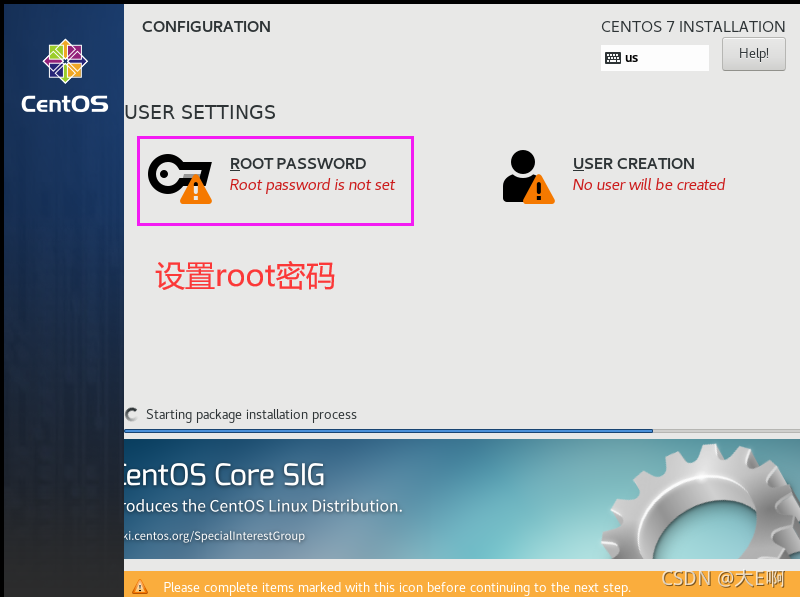Viewport: 800px width, 597px height.
Task: Click the USER SETTINGS heading
Action: click(x=200, y=112)
